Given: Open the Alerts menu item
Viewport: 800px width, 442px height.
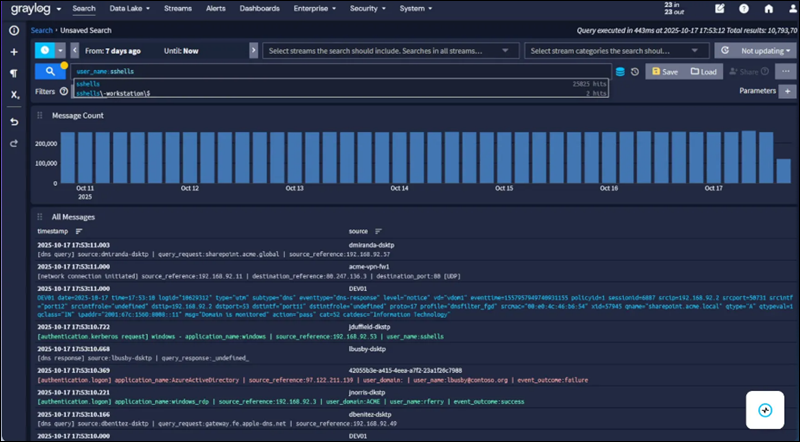Looking at the screenshot, I should pyautogui.click(x=215, y=9).
